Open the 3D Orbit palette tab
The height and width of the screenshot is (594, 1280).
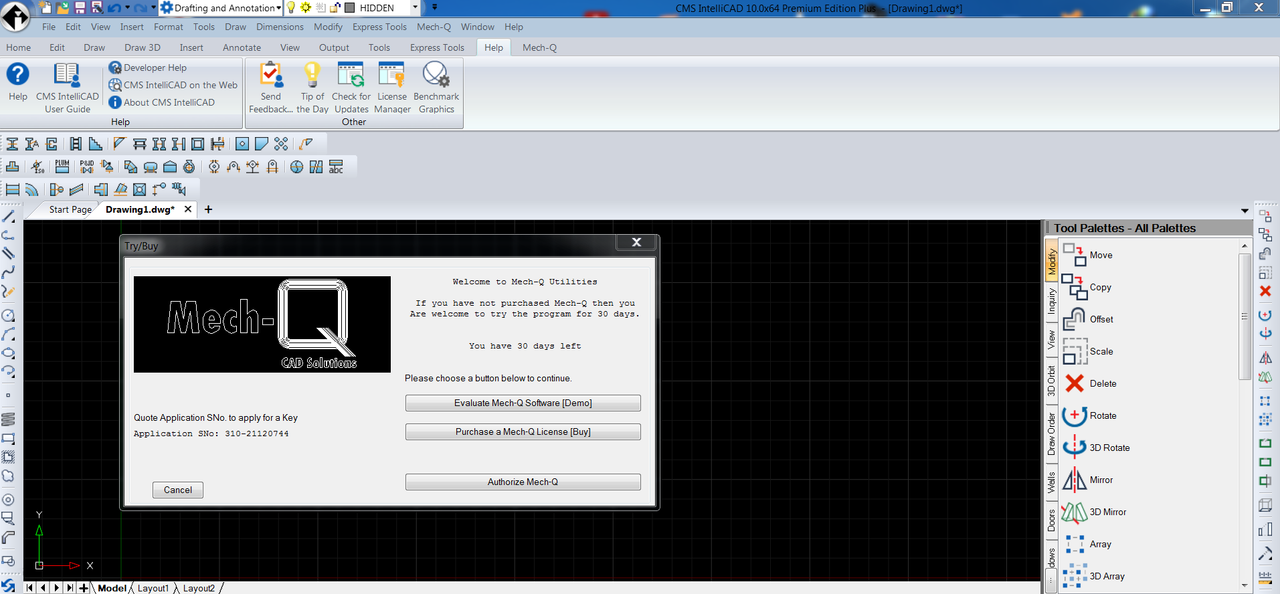[x=1051, y=381]
